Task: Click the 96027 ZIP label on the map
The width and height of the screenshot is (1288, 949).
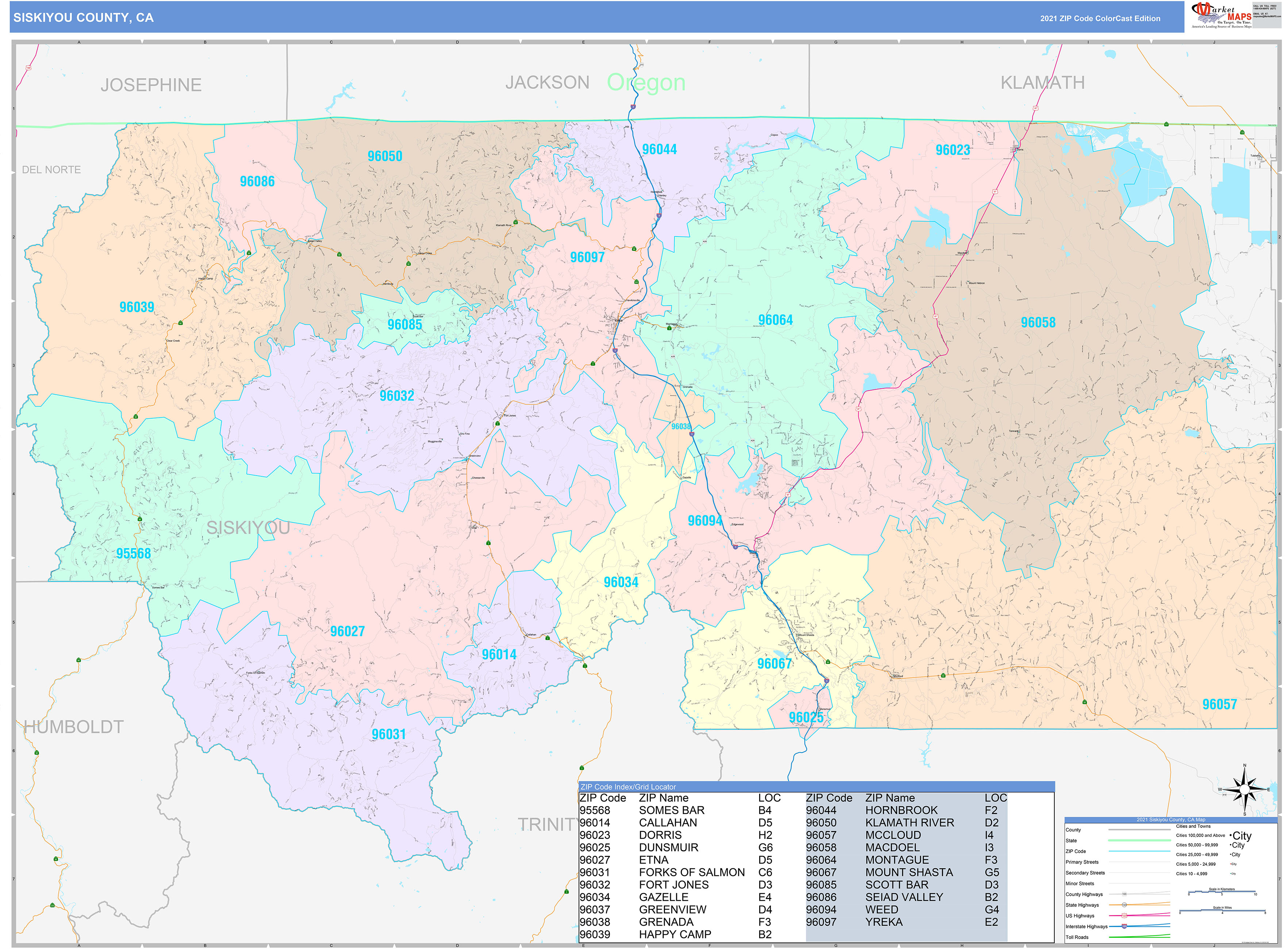Action: tap(347, 631)
